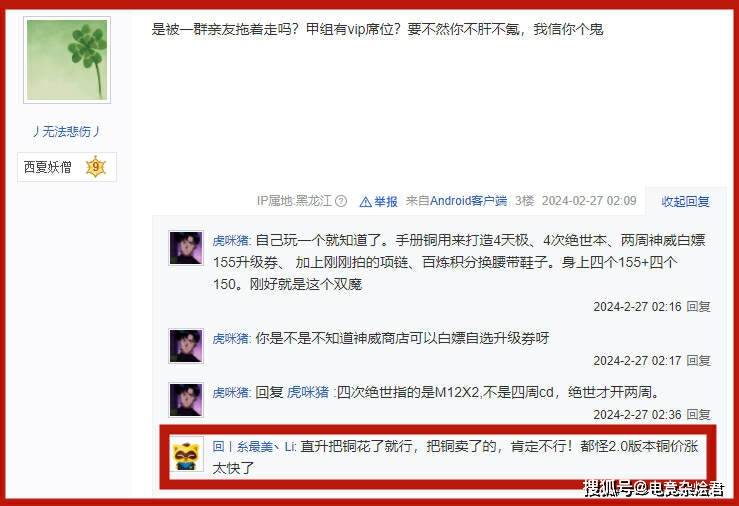Click the IP属地 help question icon
Screen dimensions: 739x506
click(341, 201)
